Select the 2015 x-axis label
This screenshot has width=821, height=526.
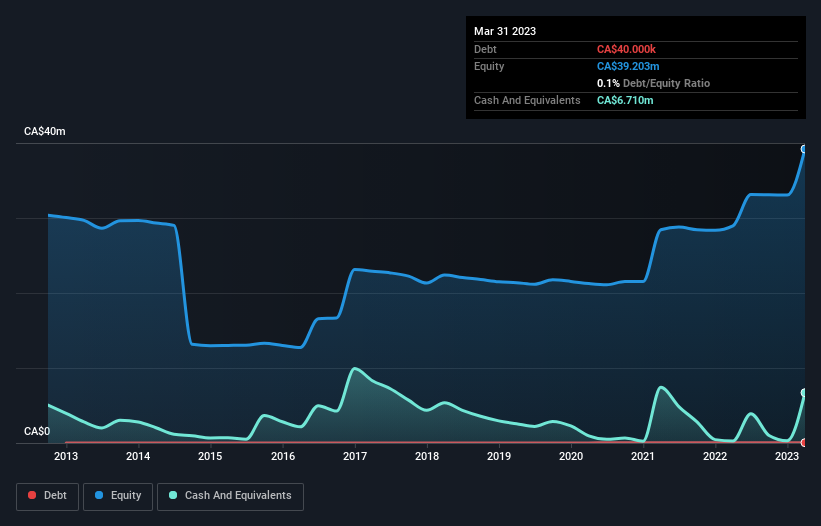pos(210,456)
